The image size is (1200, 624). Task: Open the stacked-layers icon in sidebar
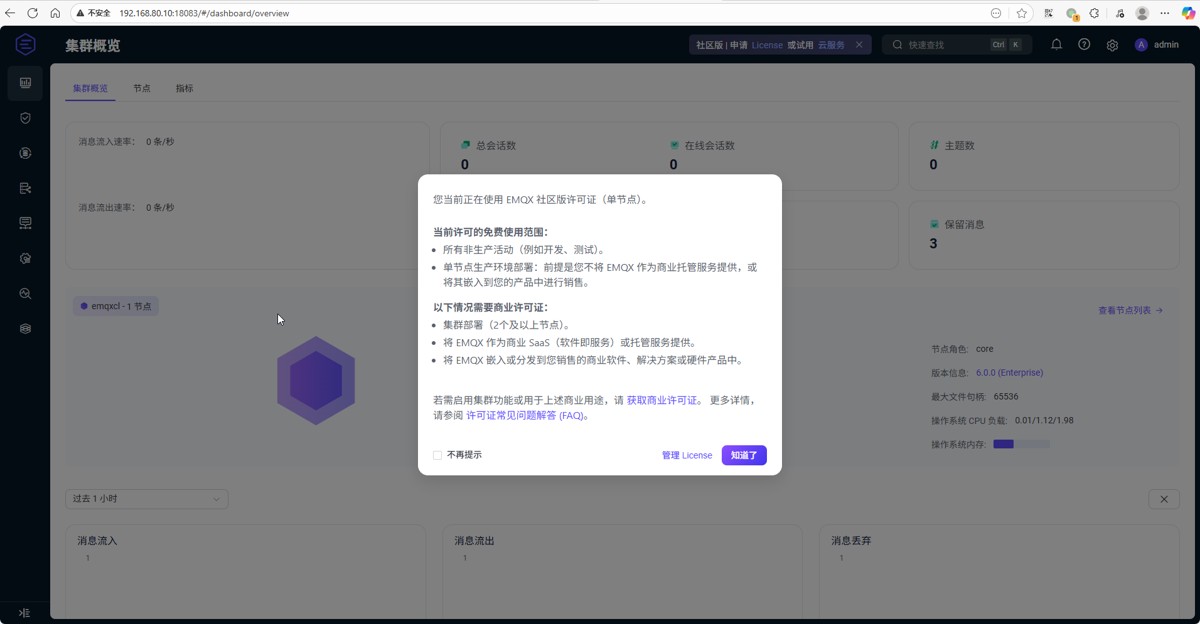26,328
